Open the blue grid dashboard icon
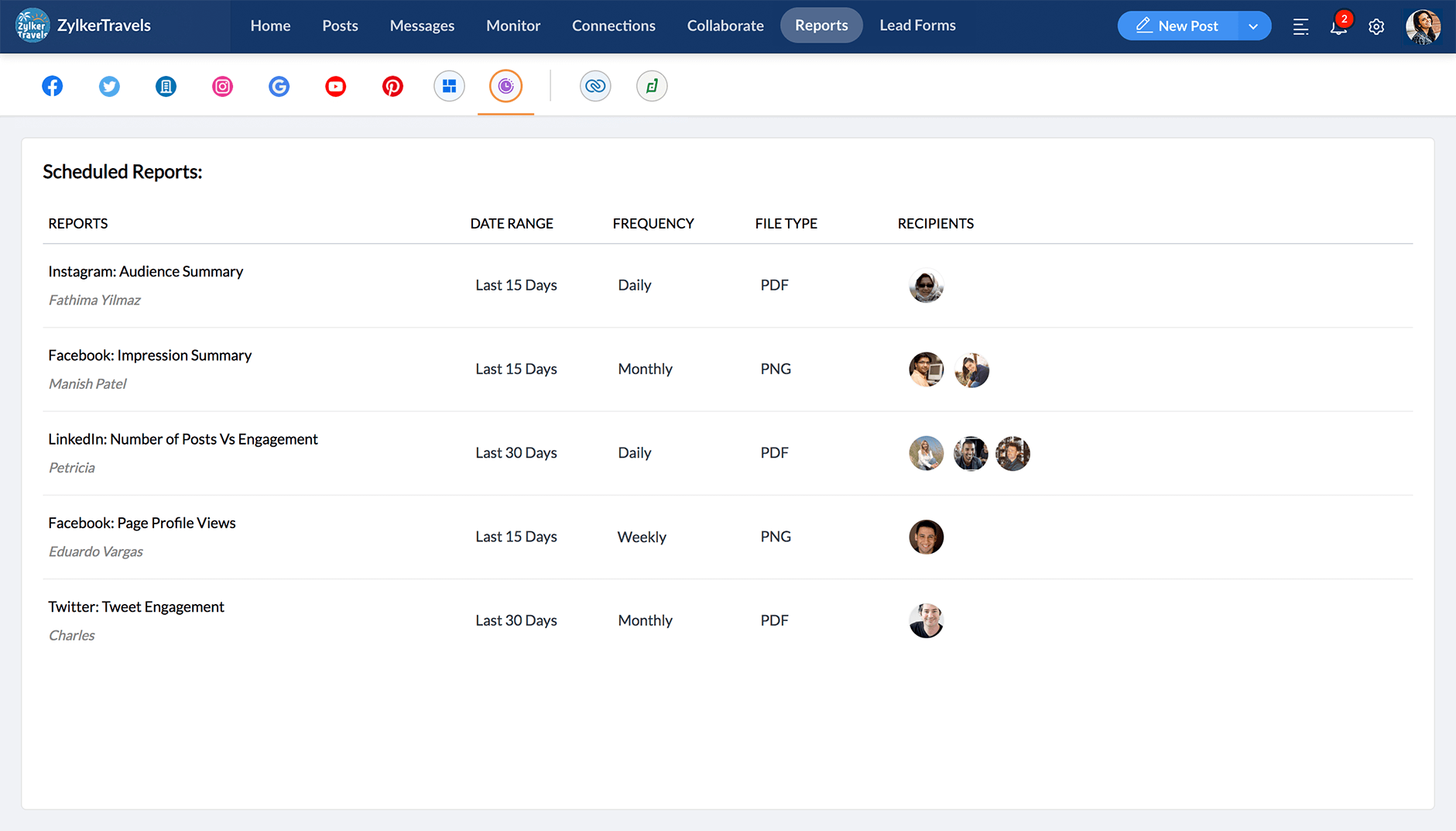The height and width of the screenshot is (831, 1456). pos(449,86)
